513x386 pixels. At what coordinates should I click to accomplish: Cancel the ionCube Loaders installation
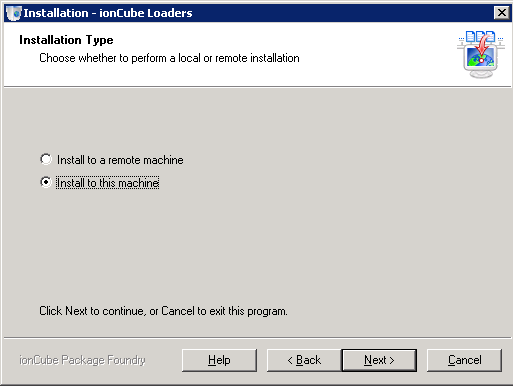(x=464, y=360)
